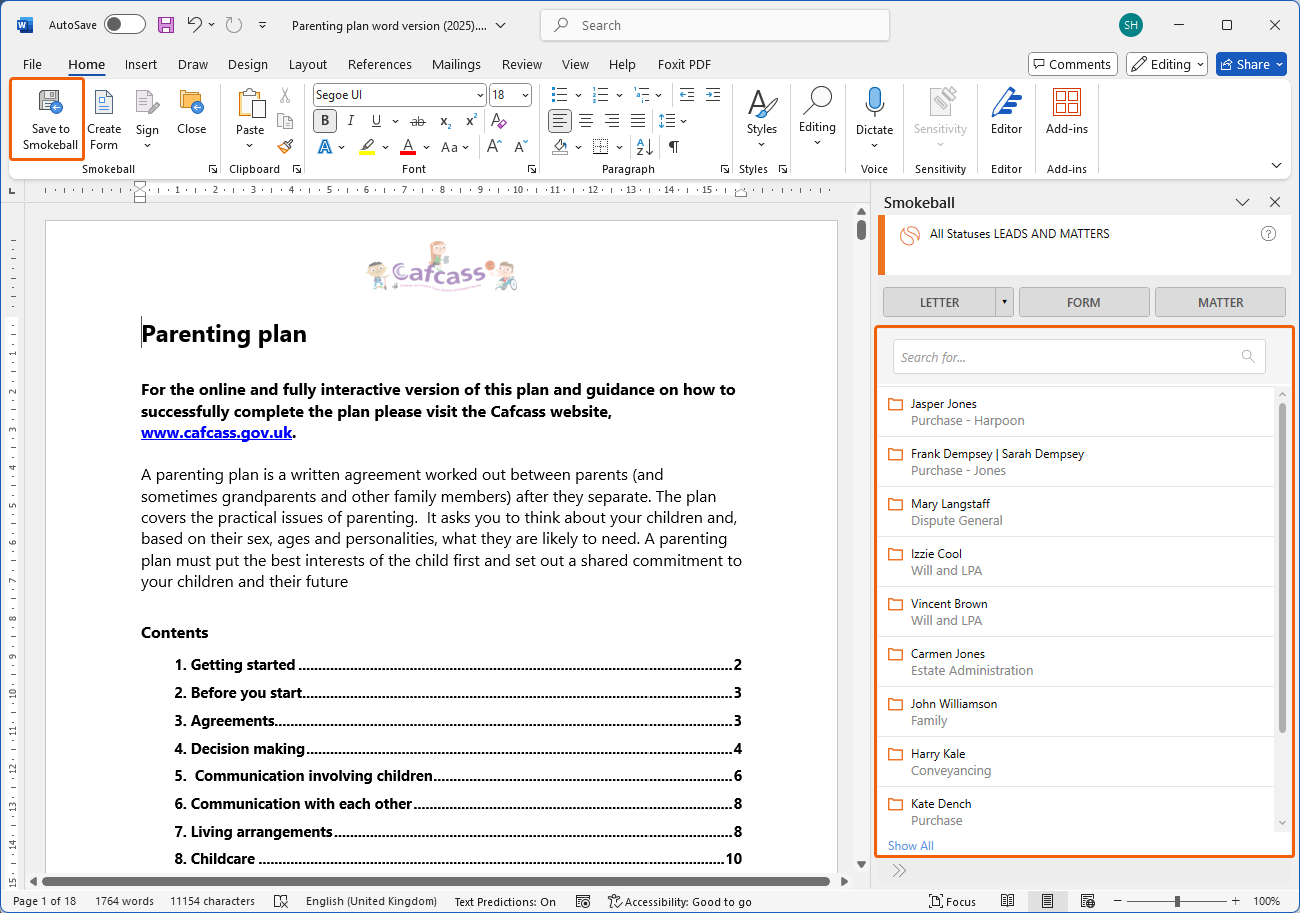Open Create Form in Smokeball group
The width and height of the screenshot is (1300, 913).
click(104, 120)
